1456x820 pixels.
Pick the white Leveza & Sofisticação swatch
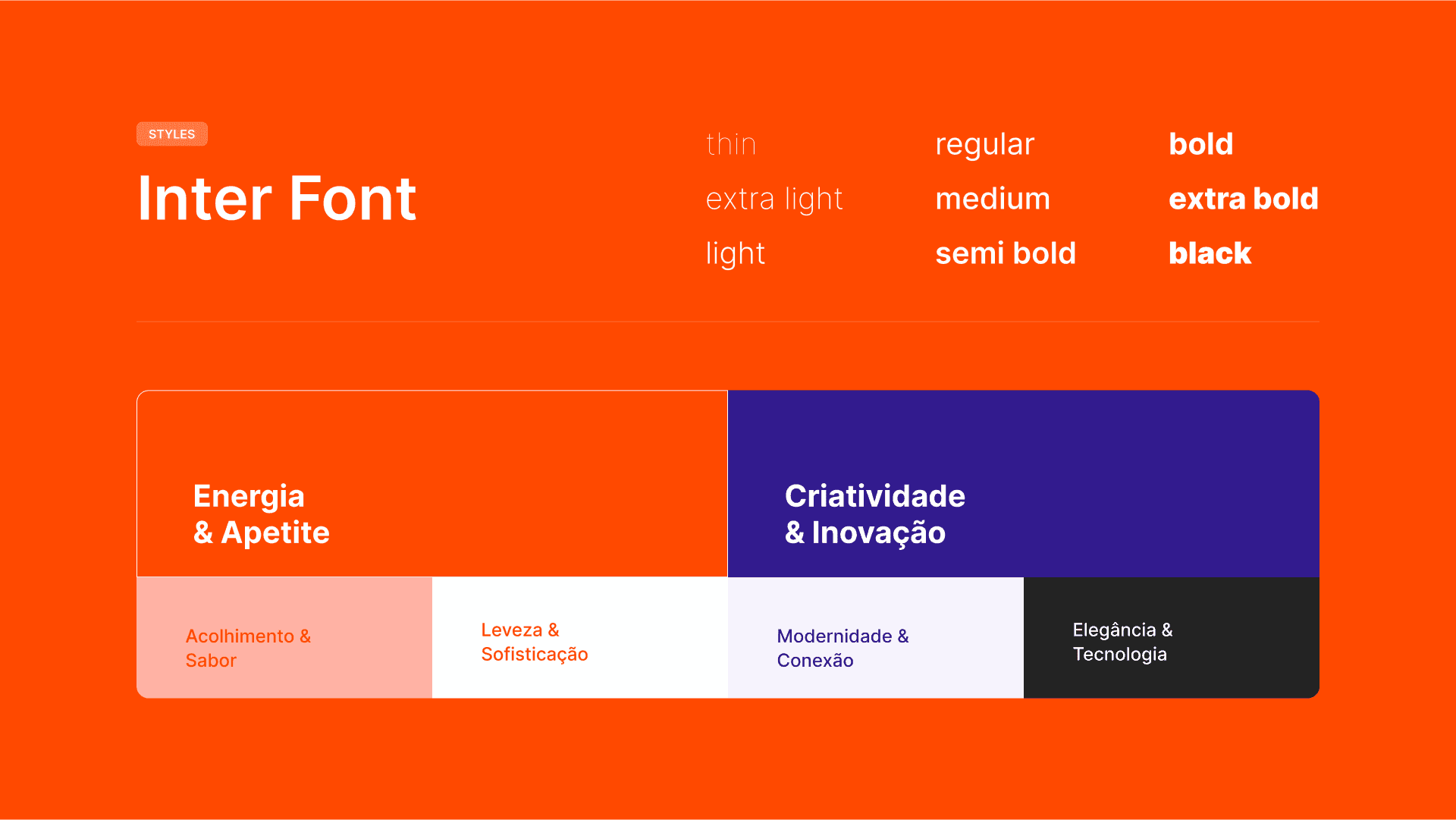click(580, 638)
